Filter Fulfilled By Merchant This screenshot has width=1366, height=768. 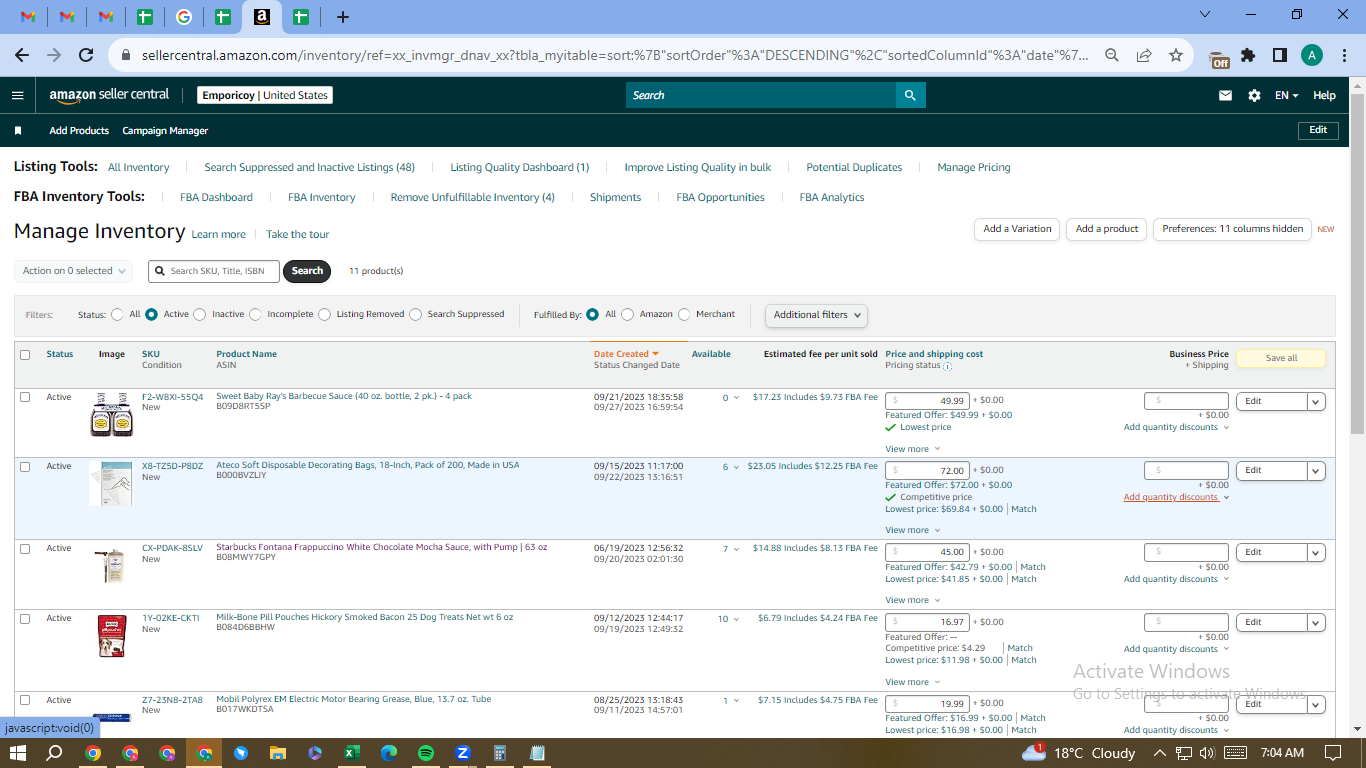pos(684,314)
